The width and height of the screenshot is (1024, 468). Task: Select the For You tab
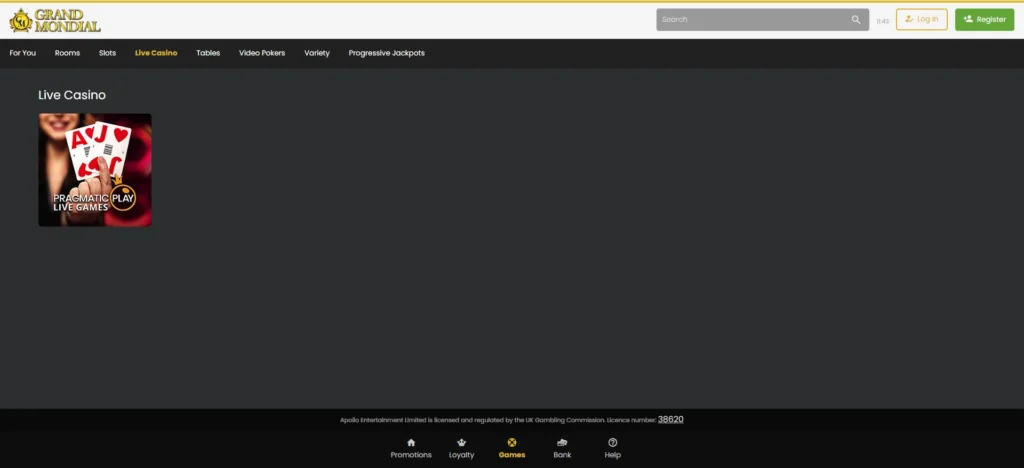pyautogui.click(x=23, y=53)
